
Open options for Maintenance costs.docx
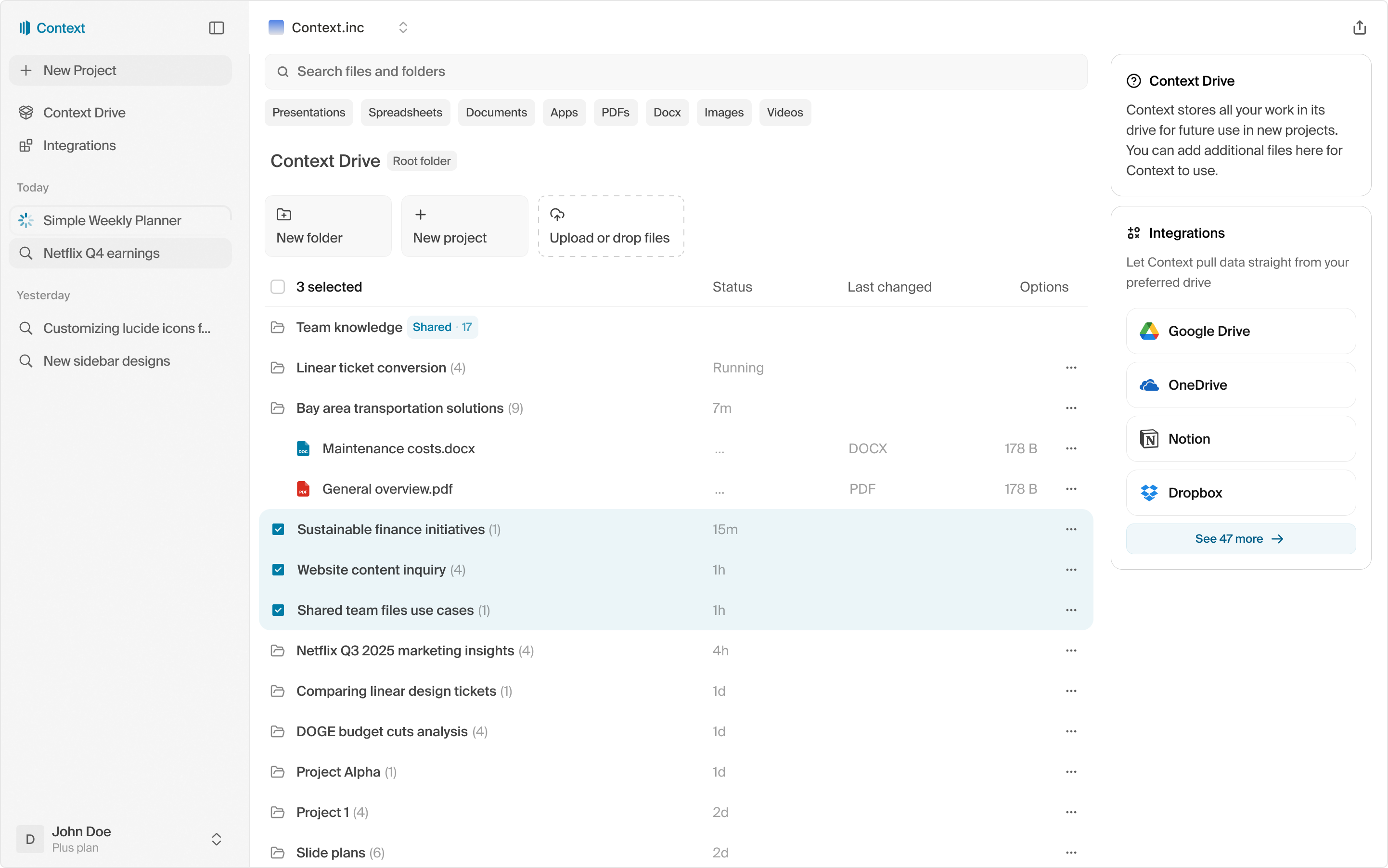point(1070,448)
